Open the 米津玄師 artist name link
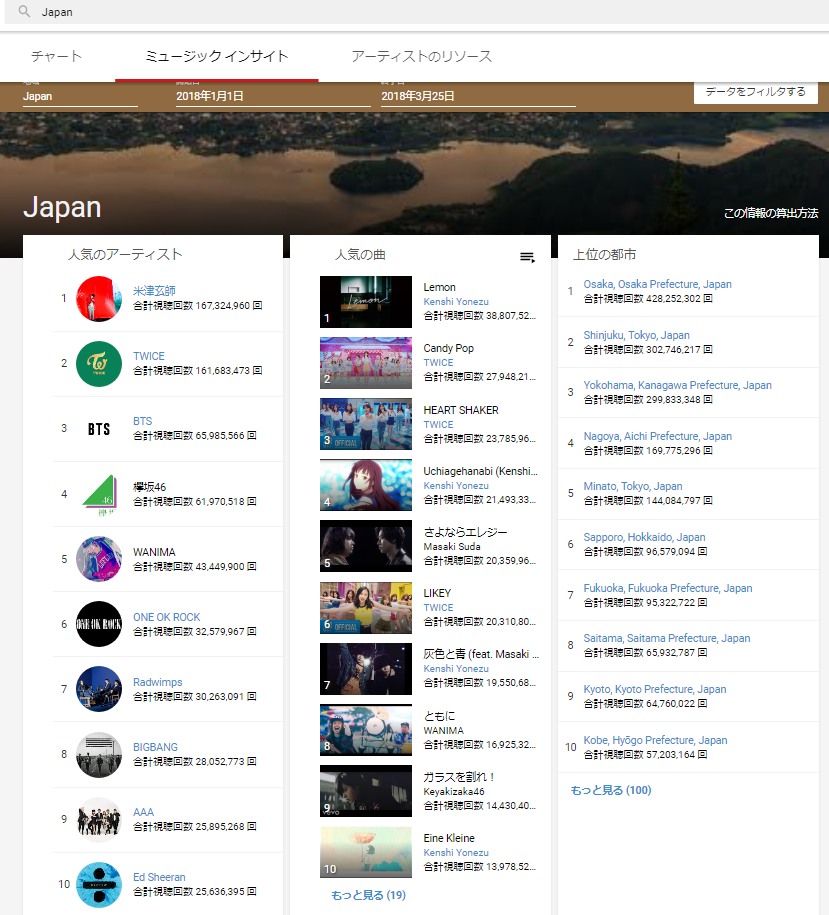 (x=154, y=291)
